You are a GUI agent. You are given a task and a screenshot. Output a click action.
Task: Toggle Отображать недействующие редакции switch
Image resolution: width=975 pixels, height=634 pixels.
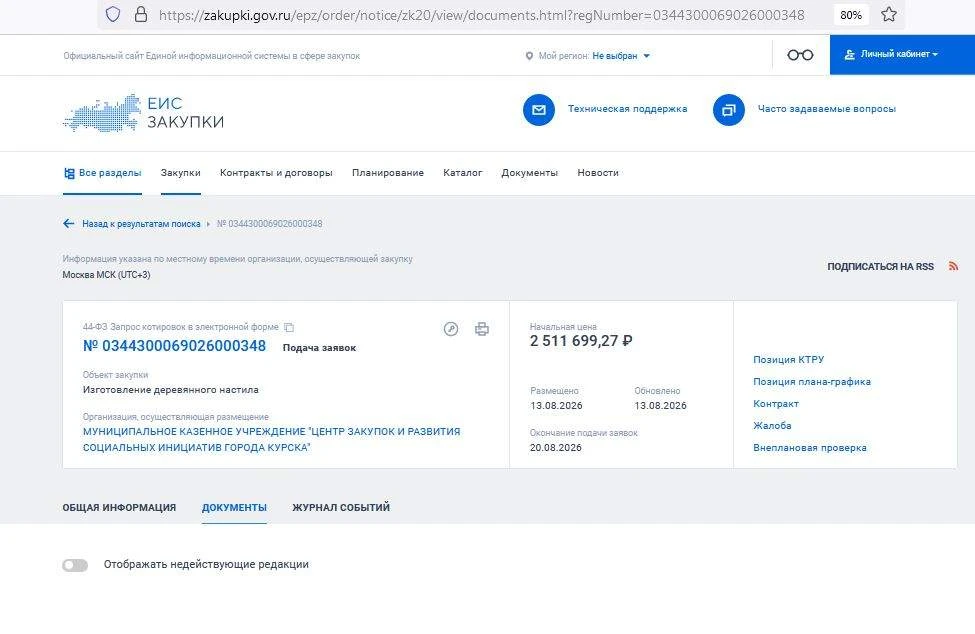(75, 565)
